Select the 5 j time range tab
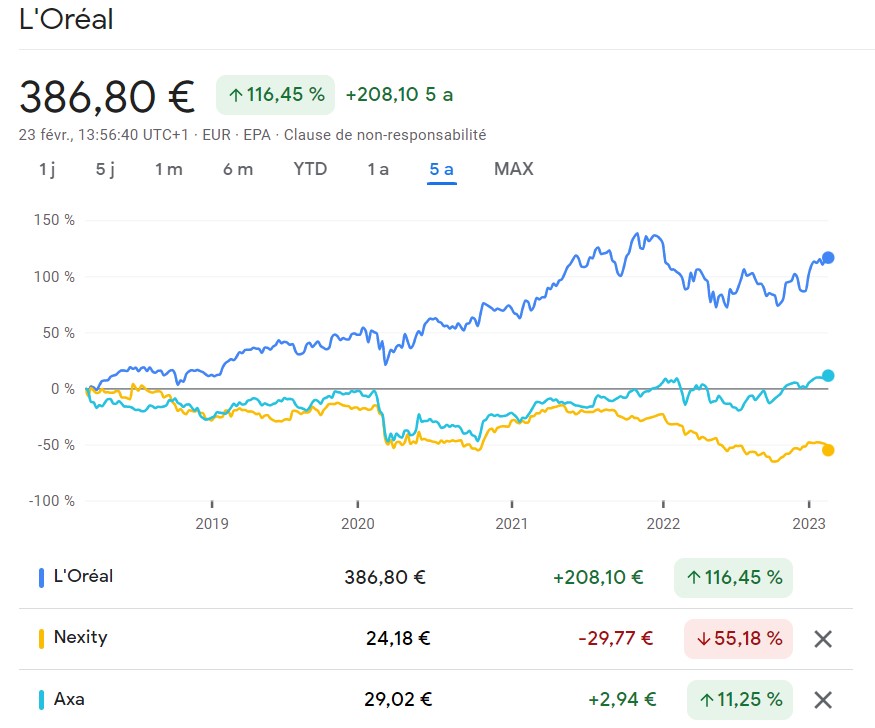Screen dimensions: 875x728 (x=105, y=169)
